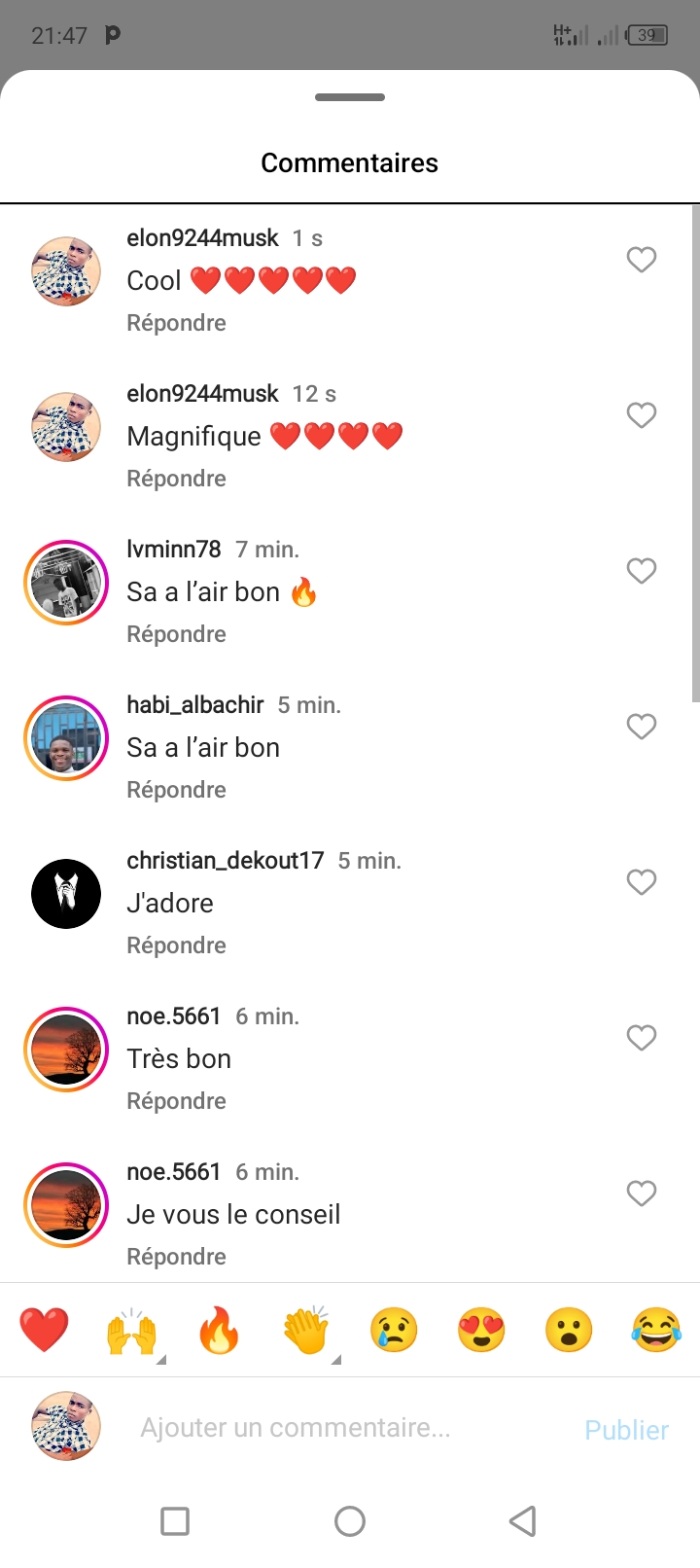Viewport: 700px width, 1568px height.
Task: Insert the clapping hands emoji
Action: click(306, 1330)
